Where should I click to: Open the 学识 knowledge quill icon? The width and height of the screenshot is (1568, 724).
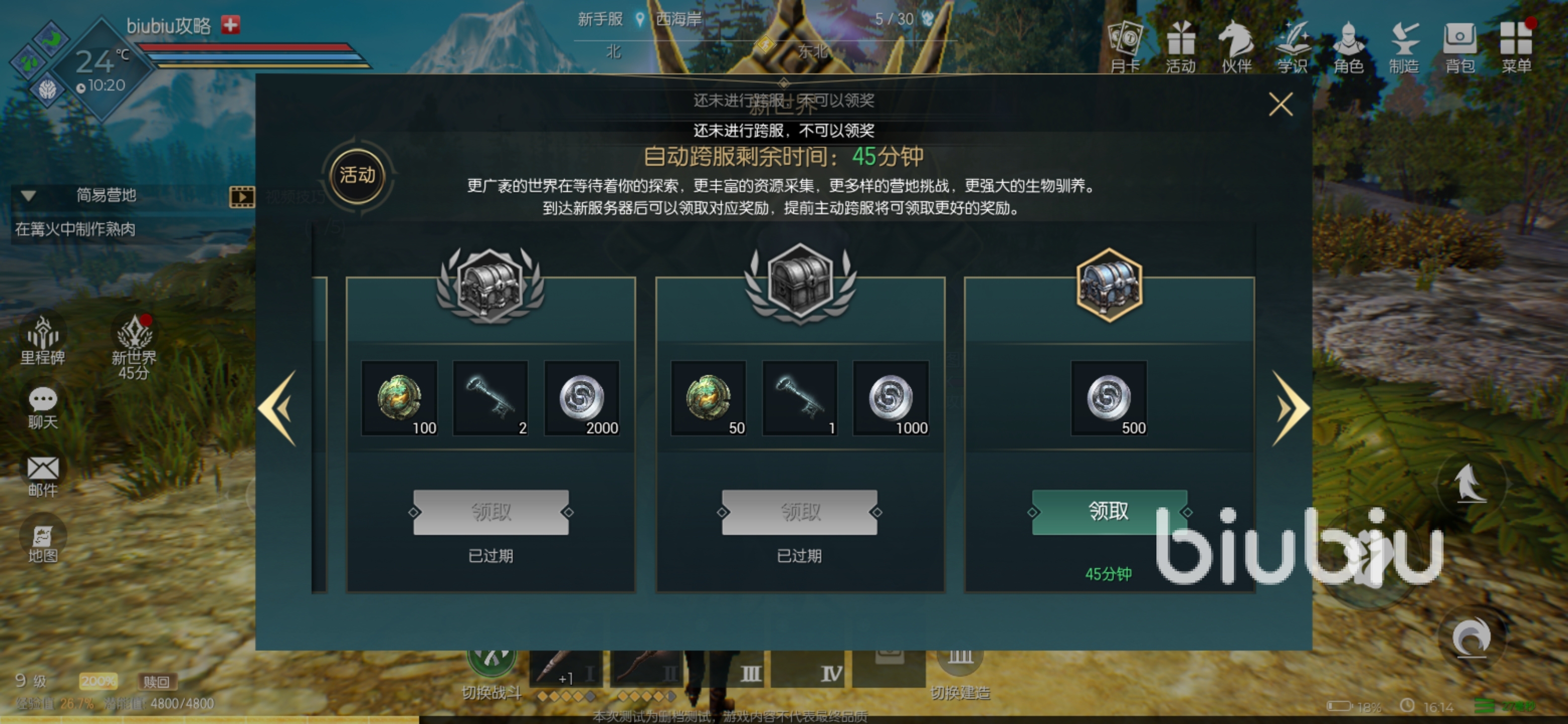1292,47
